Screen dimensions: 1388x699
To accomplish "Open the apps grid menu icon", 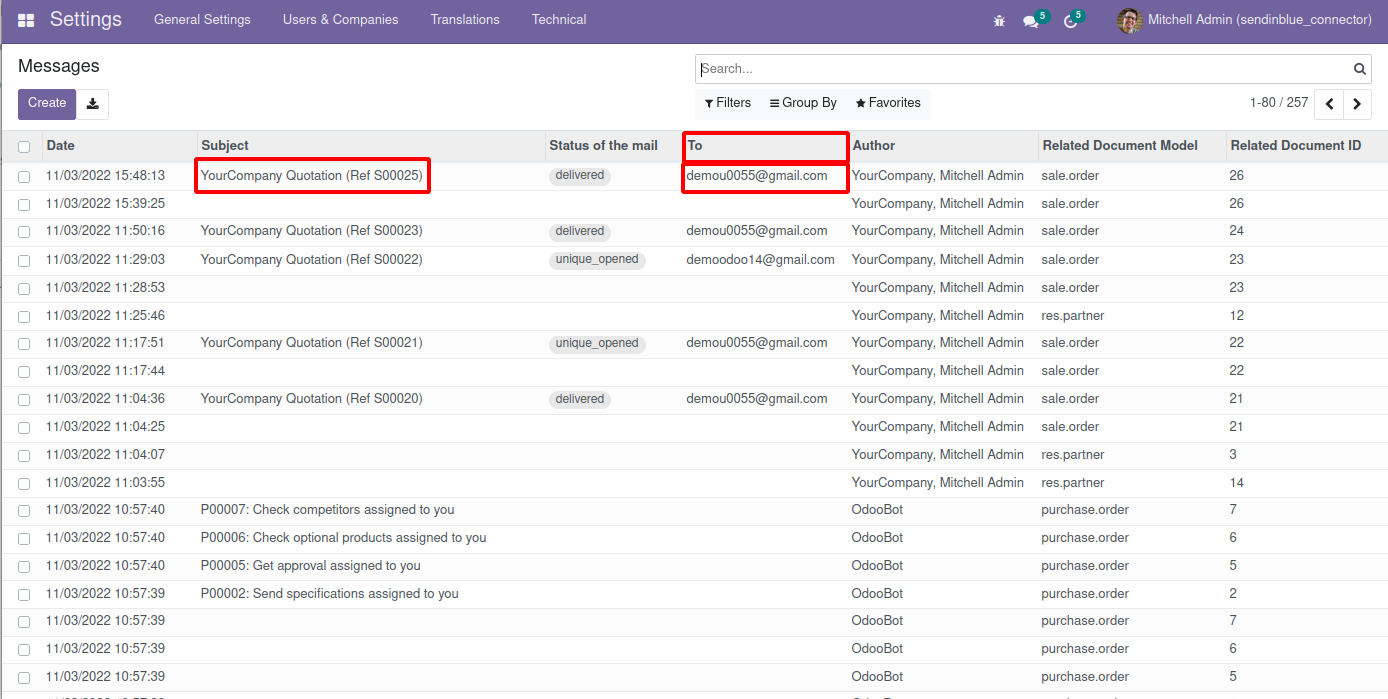I will point(26,20).
